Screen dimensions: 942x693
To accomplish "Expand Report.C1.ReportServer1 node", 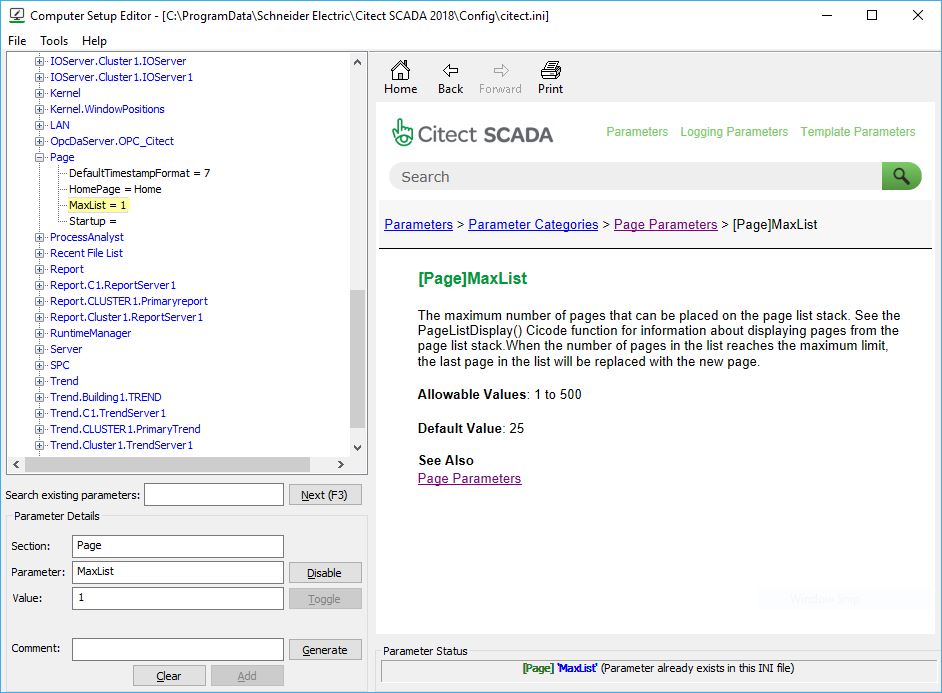I will click(40, 285).
